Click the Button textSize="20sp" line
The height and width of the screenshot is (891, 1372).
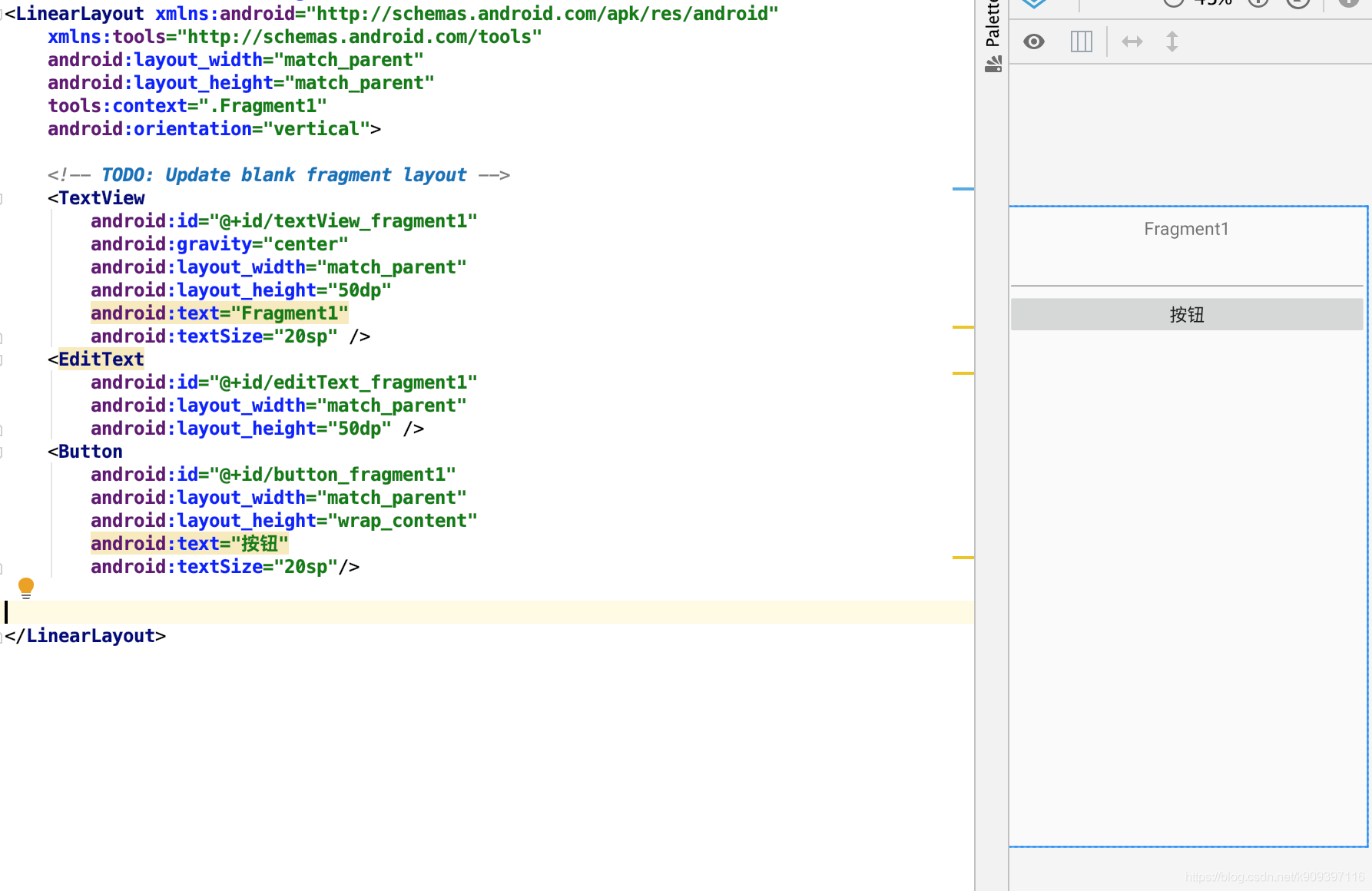coord(225,567)
